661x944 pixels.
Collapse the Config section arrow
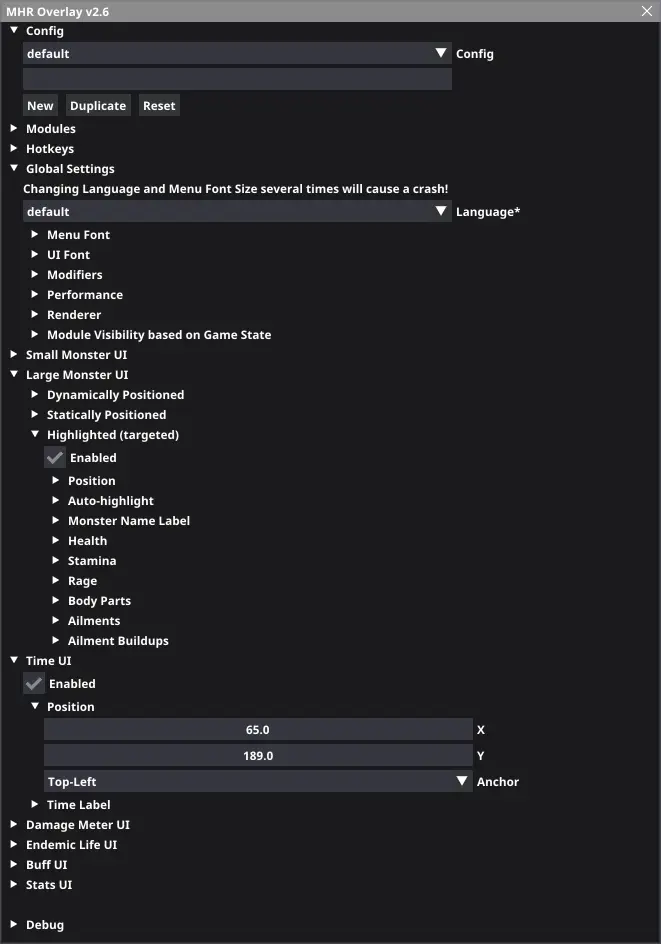(14, 31)
